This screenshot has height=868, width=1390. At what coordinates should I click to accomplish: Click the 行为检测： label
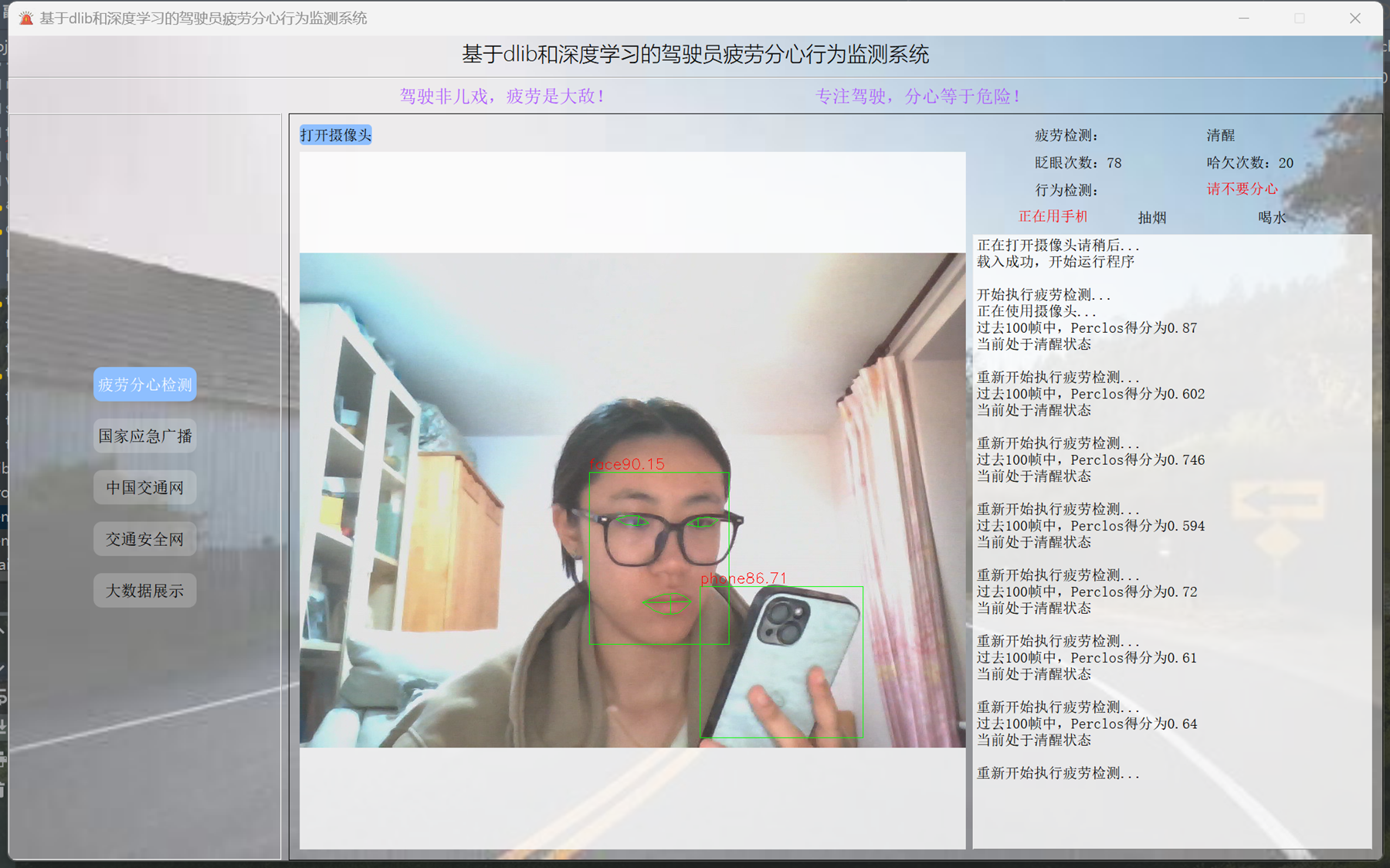pyautogui.click(x=1066, y=190)
